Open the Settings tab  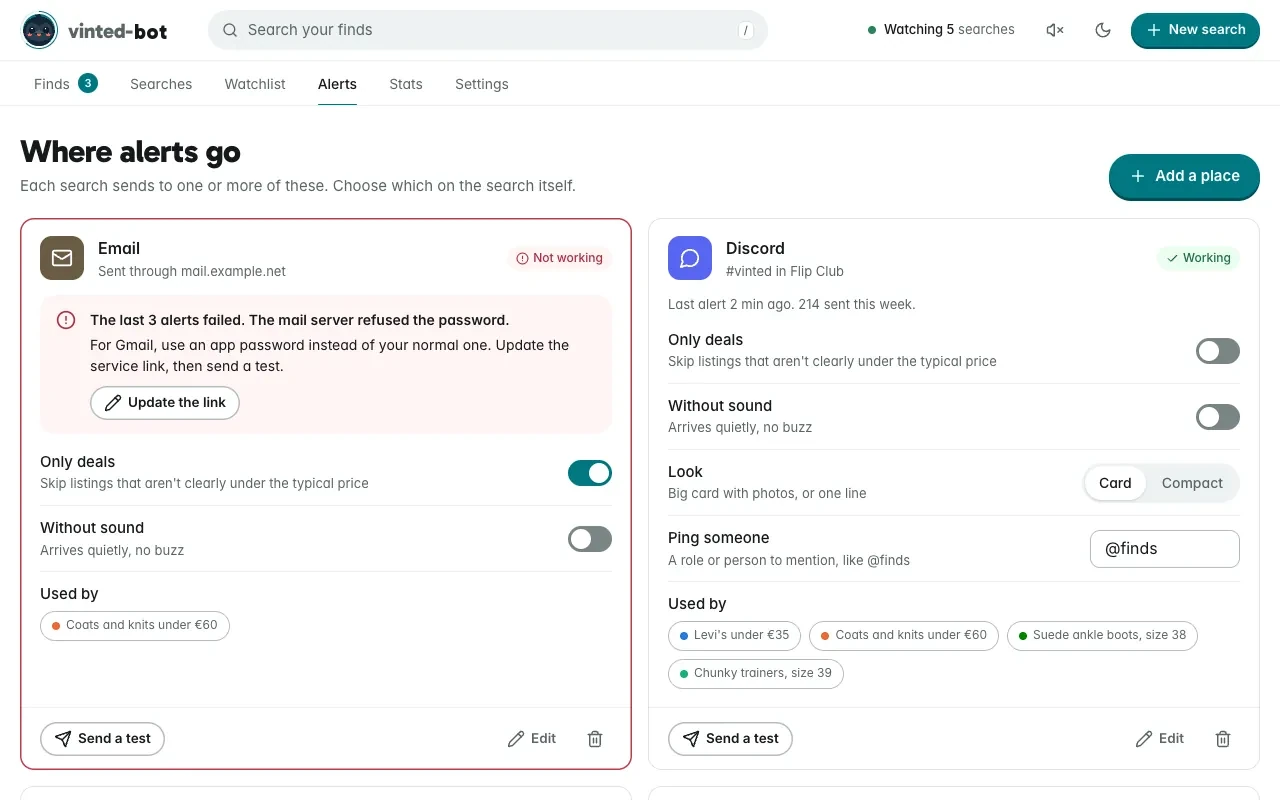click(482, 84)
